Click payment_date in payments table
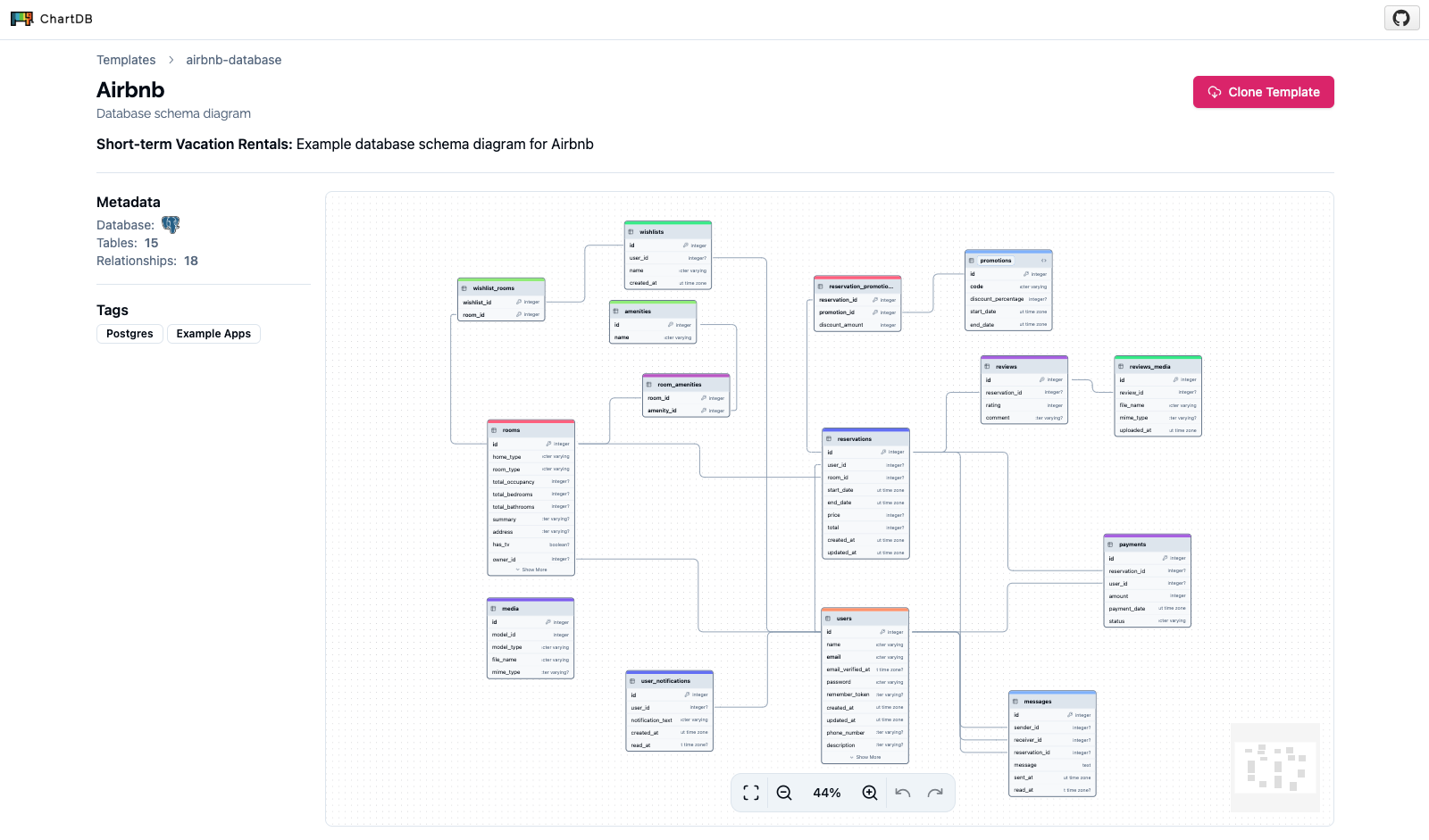Image resolution: width=1429 pixels, height=840 pixels. coord(1148,609)
